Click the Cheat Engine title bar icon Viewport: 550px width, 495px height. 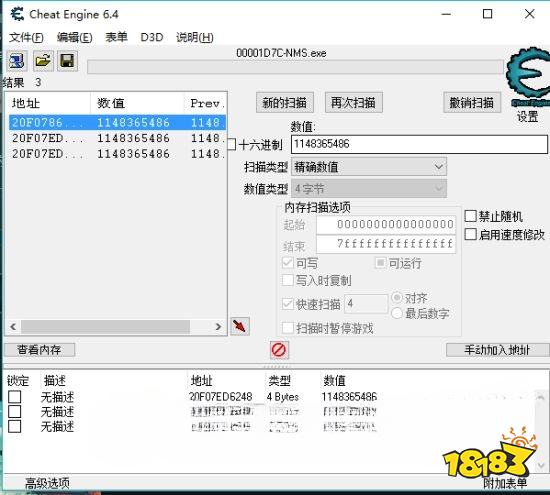pyautogui.click(x=17, y=14)
